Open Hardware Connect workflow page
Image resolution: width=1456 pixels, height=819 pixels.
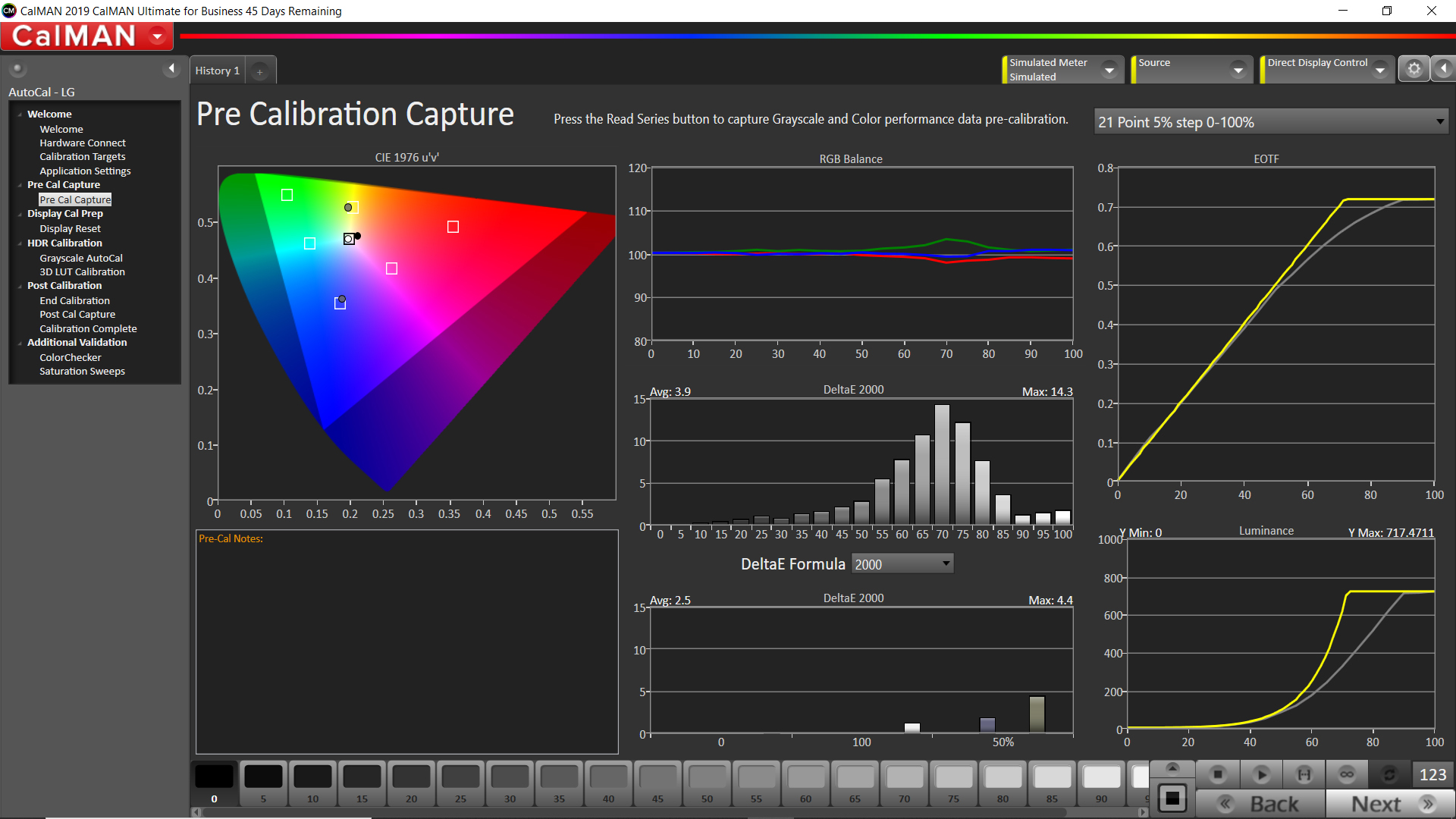(x=83, y=143)
